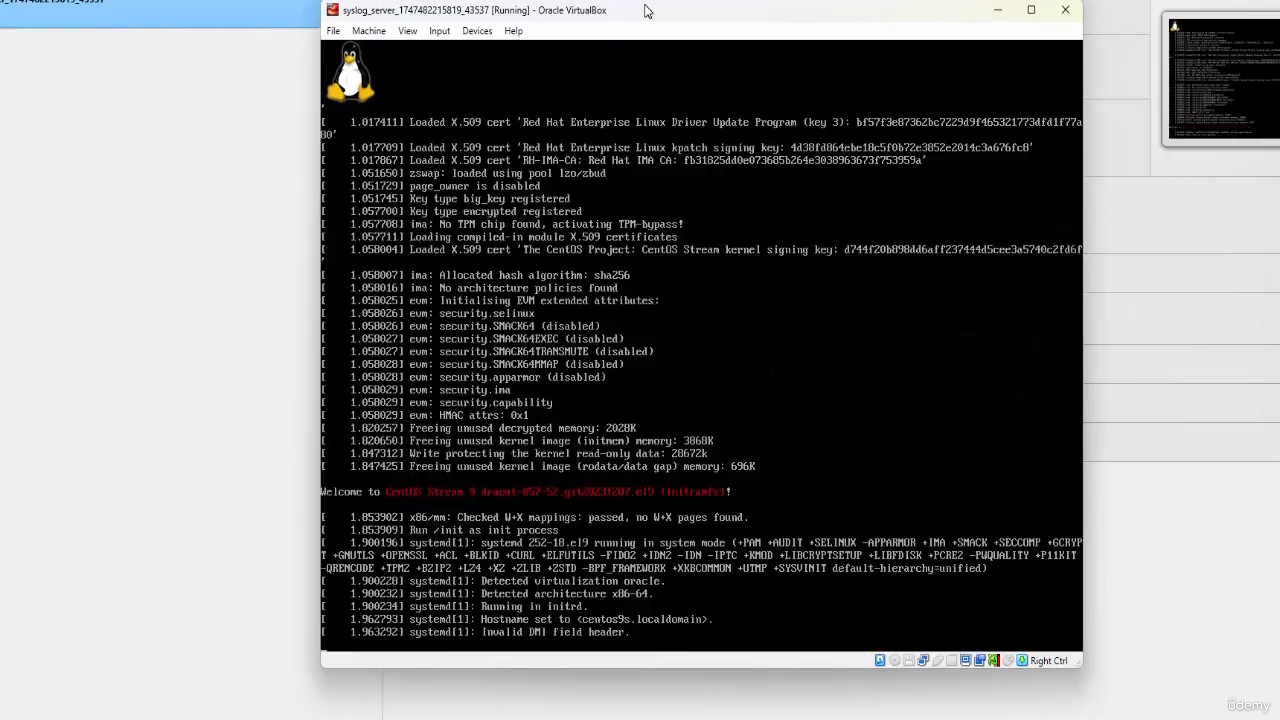Open the Input menu
Screen dimensions: 1280x720
click(439, 31)
